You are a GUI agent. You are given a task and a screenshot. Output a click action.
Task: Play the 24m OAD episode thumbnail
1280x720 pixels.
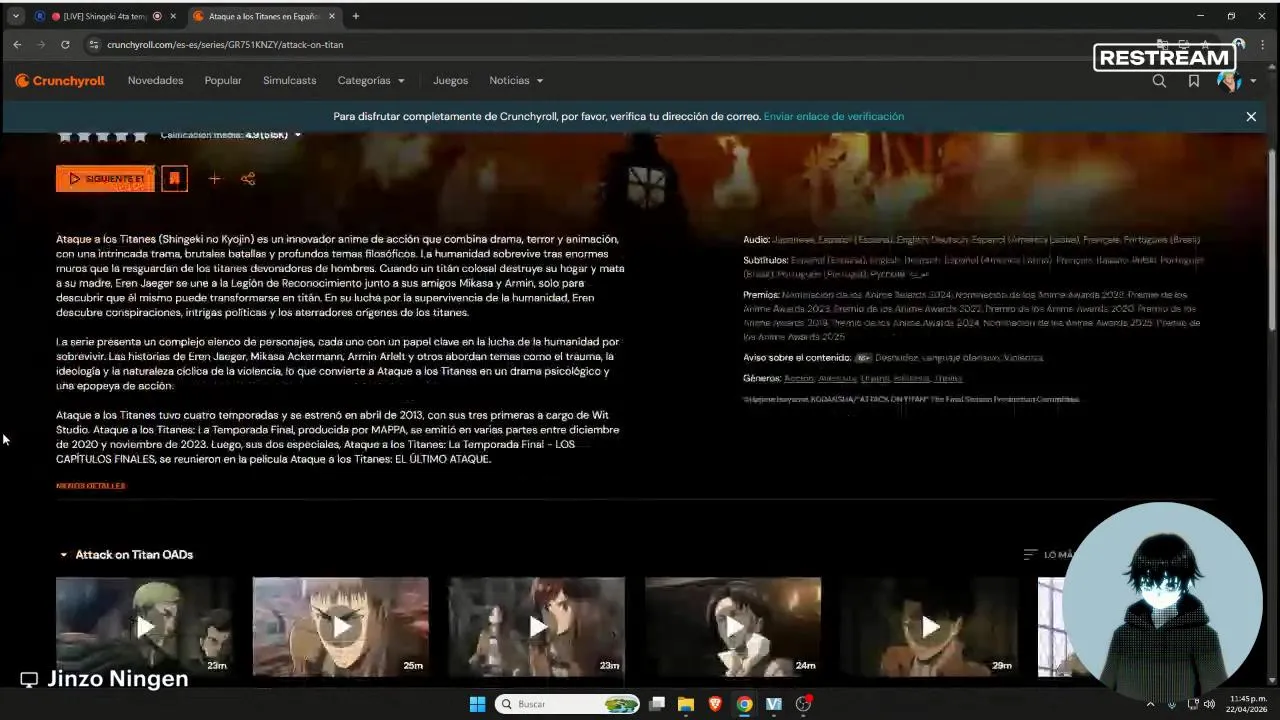pyautogui.click(x=733, y=627)
